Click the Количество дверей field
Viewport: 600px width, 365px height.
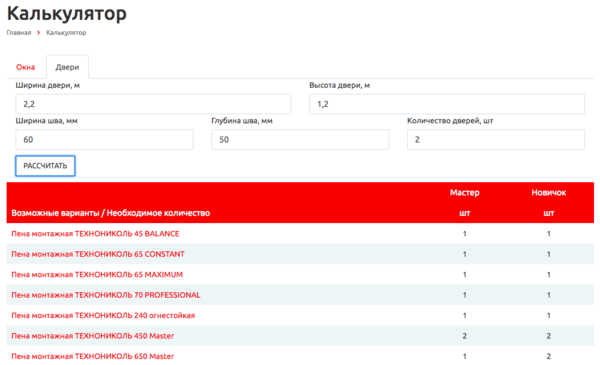[x=496, y=140]
